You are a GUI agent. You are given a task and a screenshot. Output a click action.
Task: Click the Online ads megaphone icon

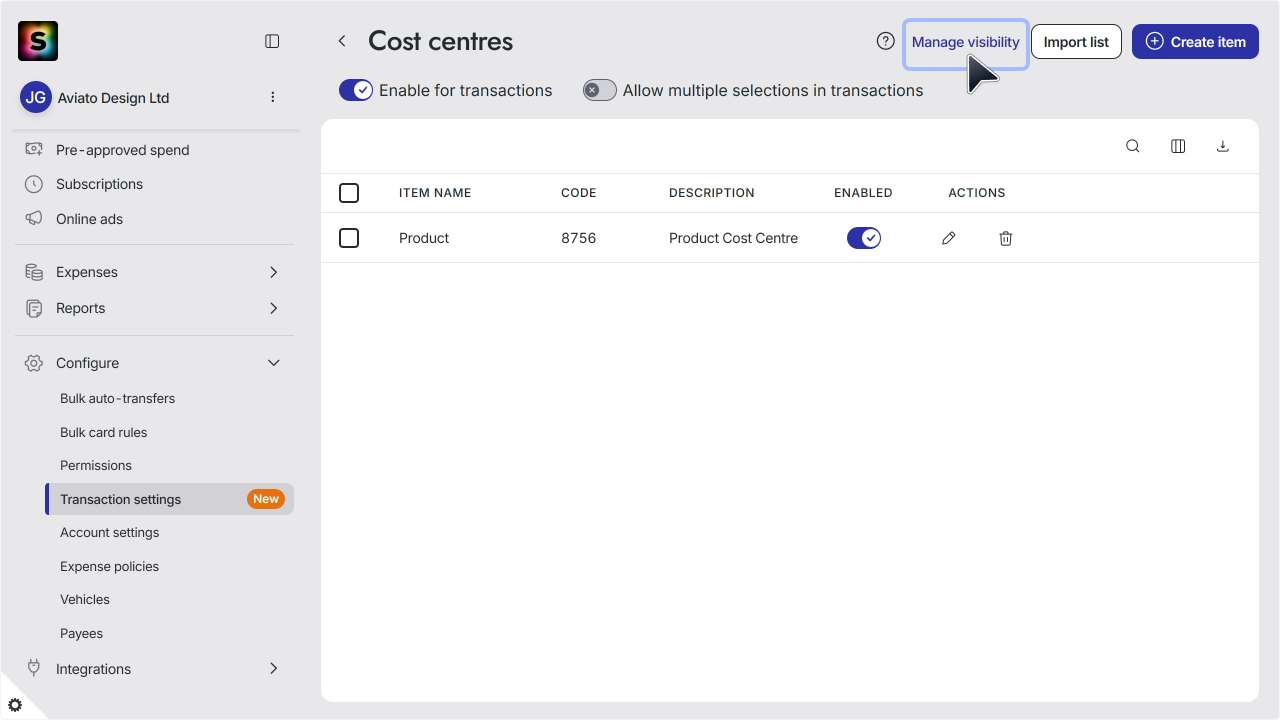(x=34, y=218)
